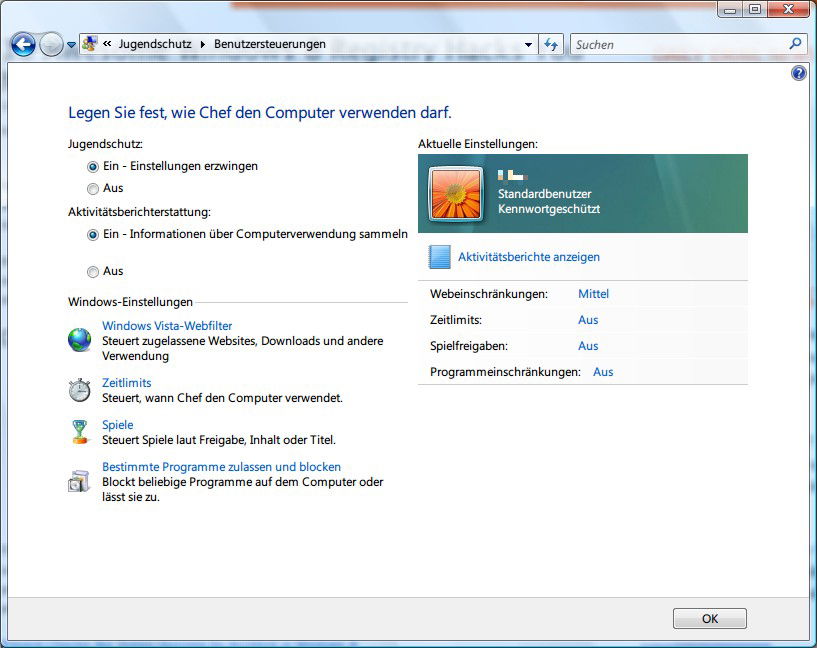Screen dimensions: 817x648
Task: Click the blue Back navigation arrow
Action: 23,44
